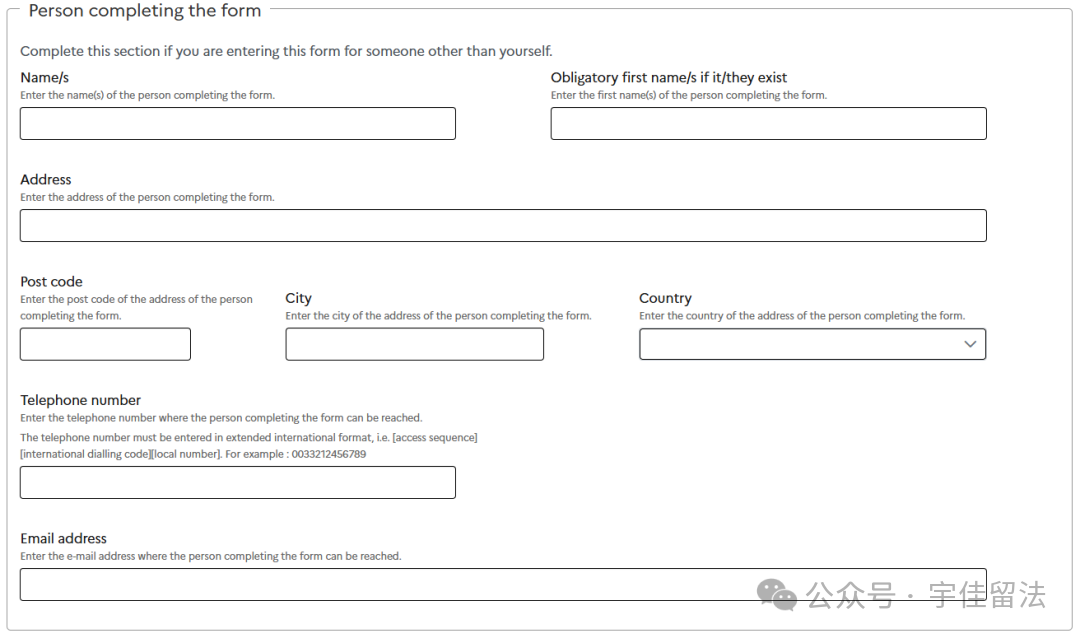Click the "City" field label
The width and height of the screenshot is (1080, 638).
(298, 298)
